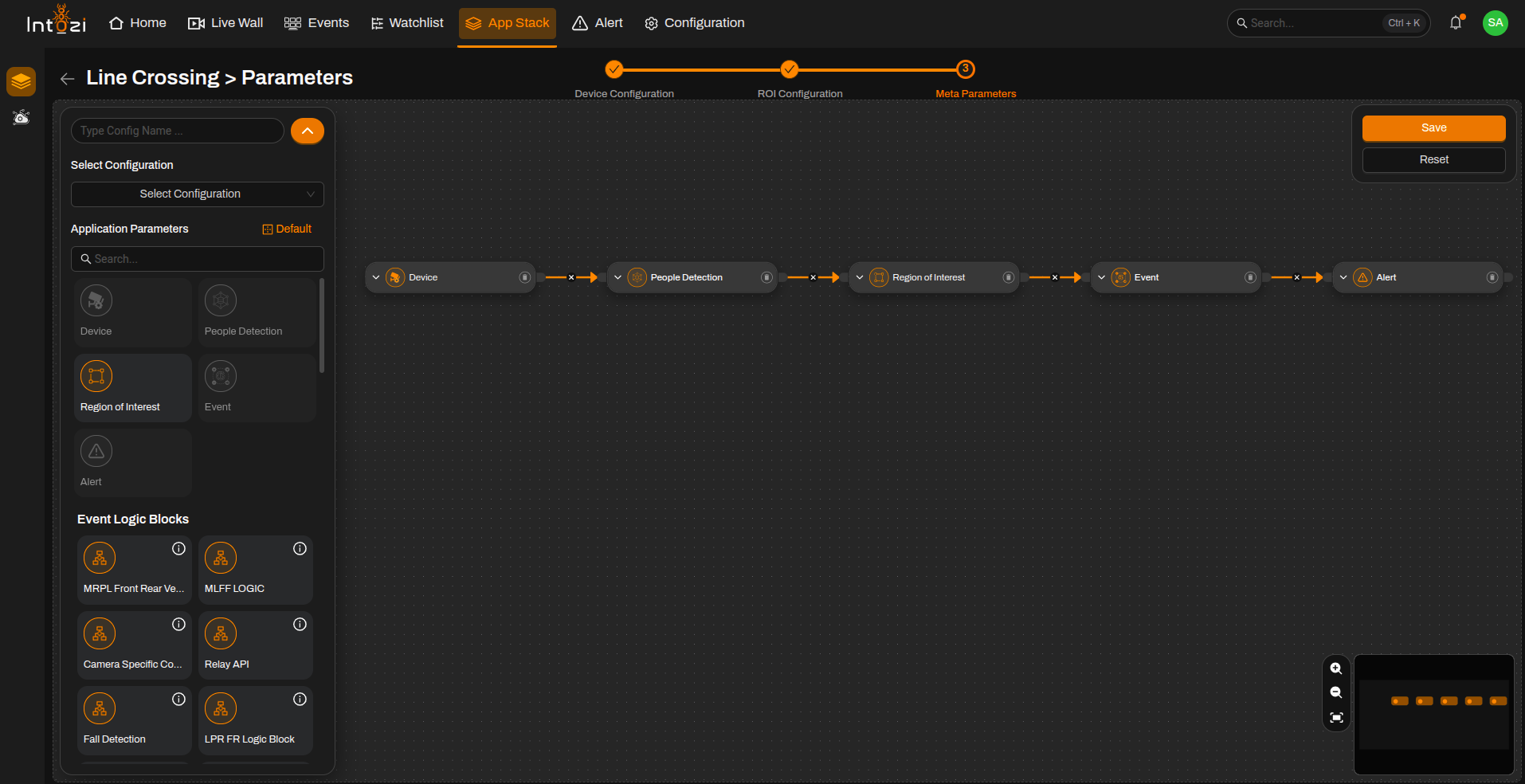Toggle the Alert node switch
1525x784 pixels.
click(1492, 277)
